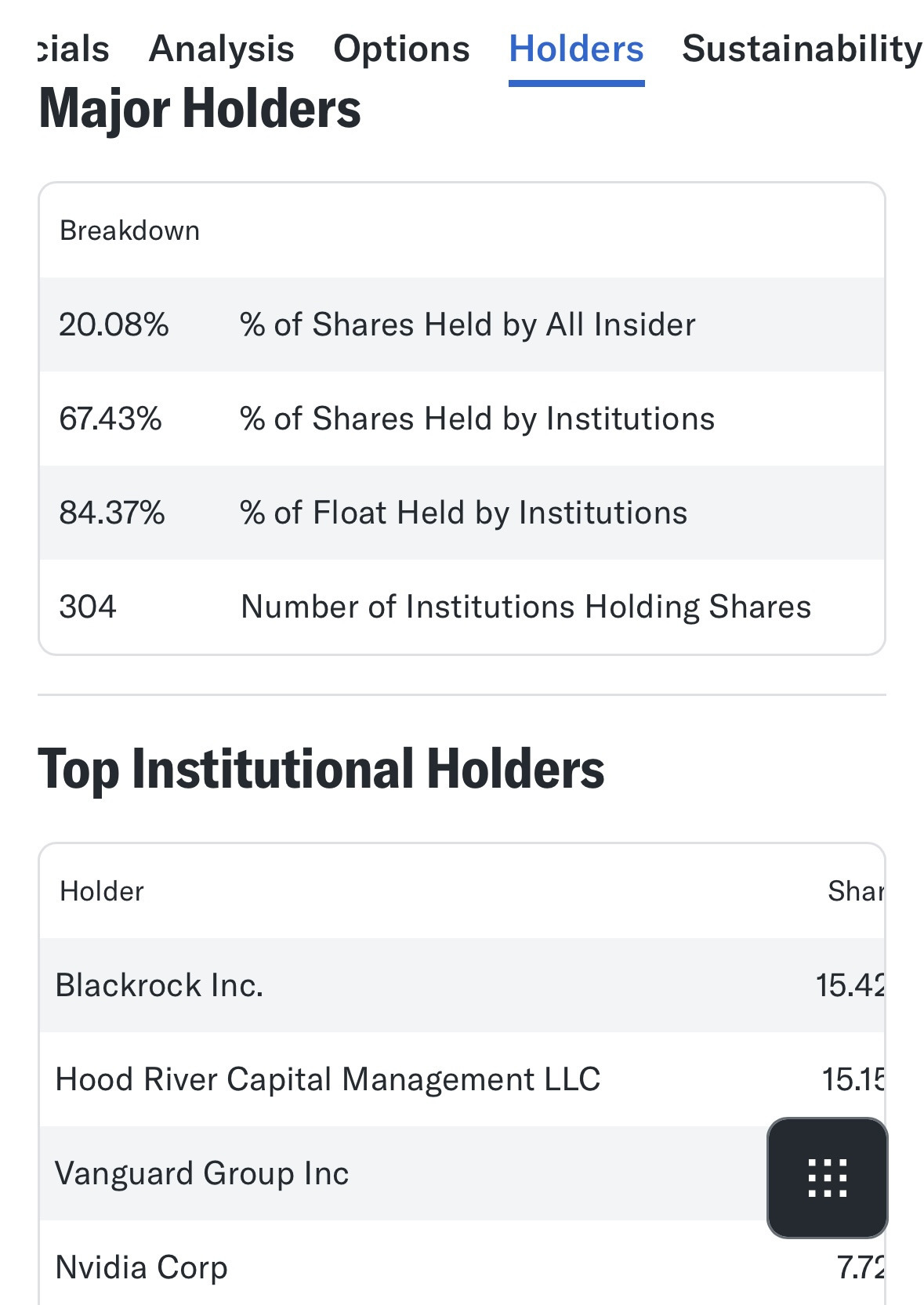Select Hood River Capital Management LLC

(x=328, y=1079)
